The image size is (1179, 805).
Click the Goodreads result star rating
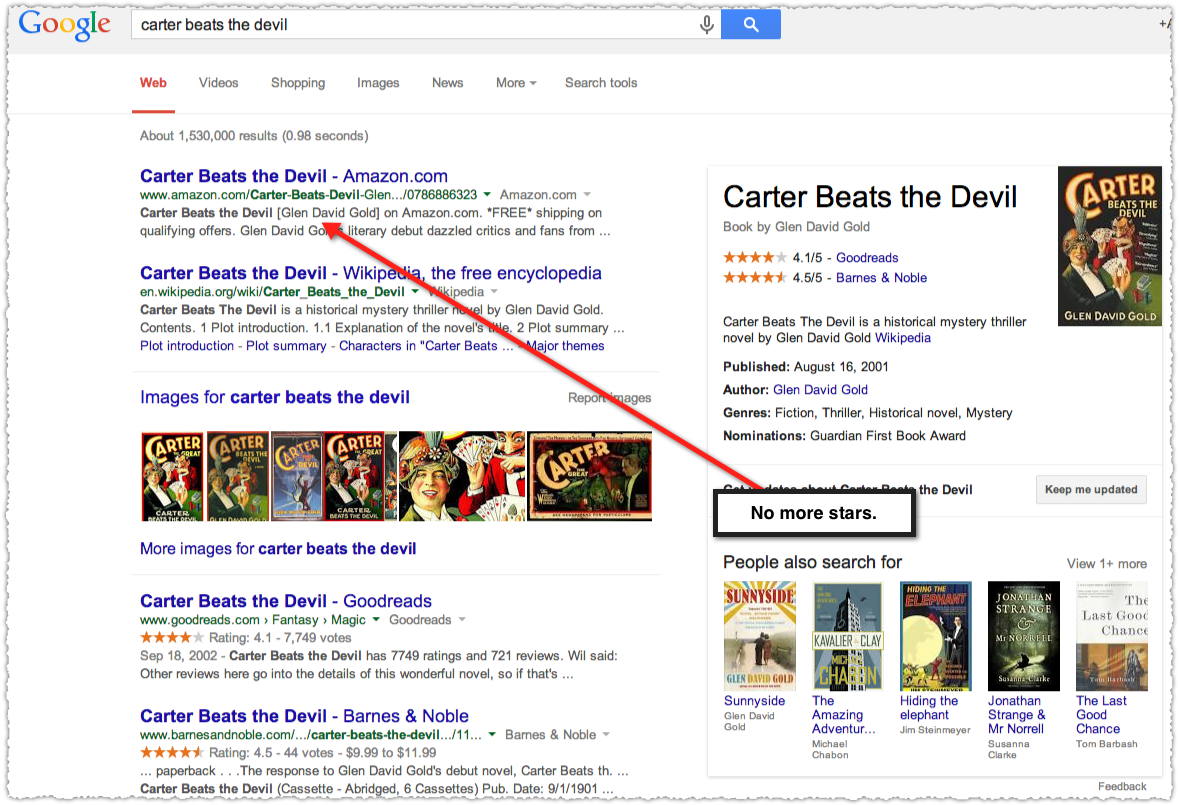(171, 637)
